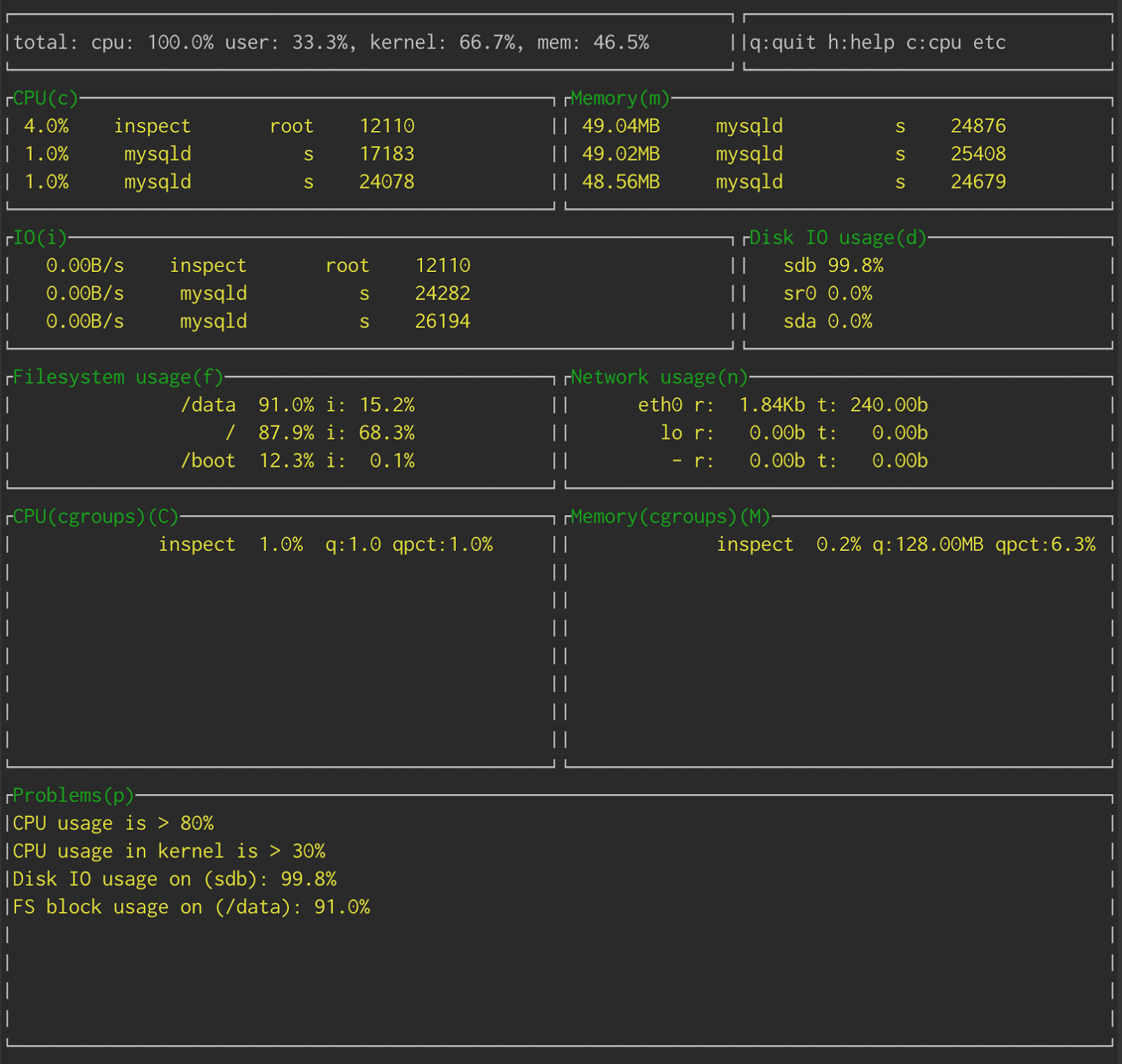
Task: Click the /data filesystem mount name
Action: [208, 405]
